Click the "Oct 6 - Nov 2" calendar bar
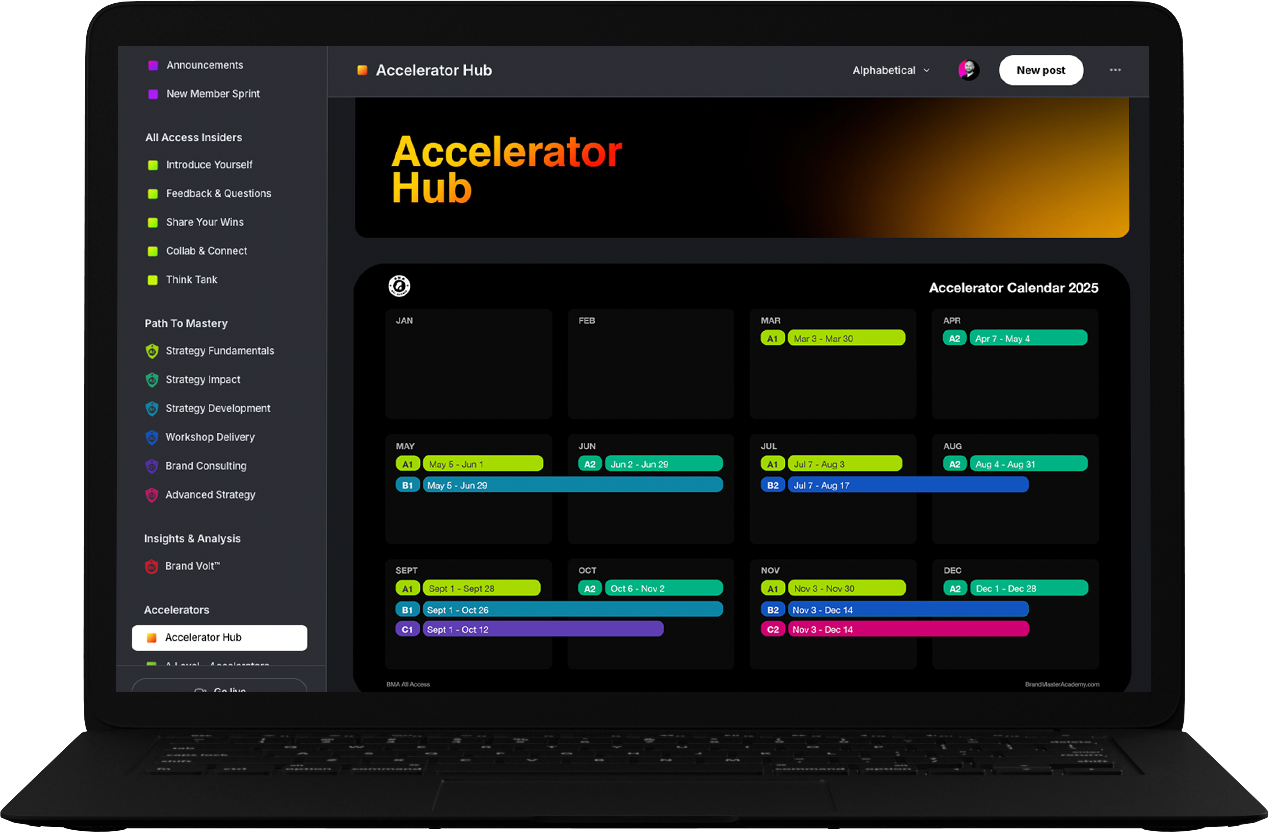The image size is (1269, 832). pos(664,588)
